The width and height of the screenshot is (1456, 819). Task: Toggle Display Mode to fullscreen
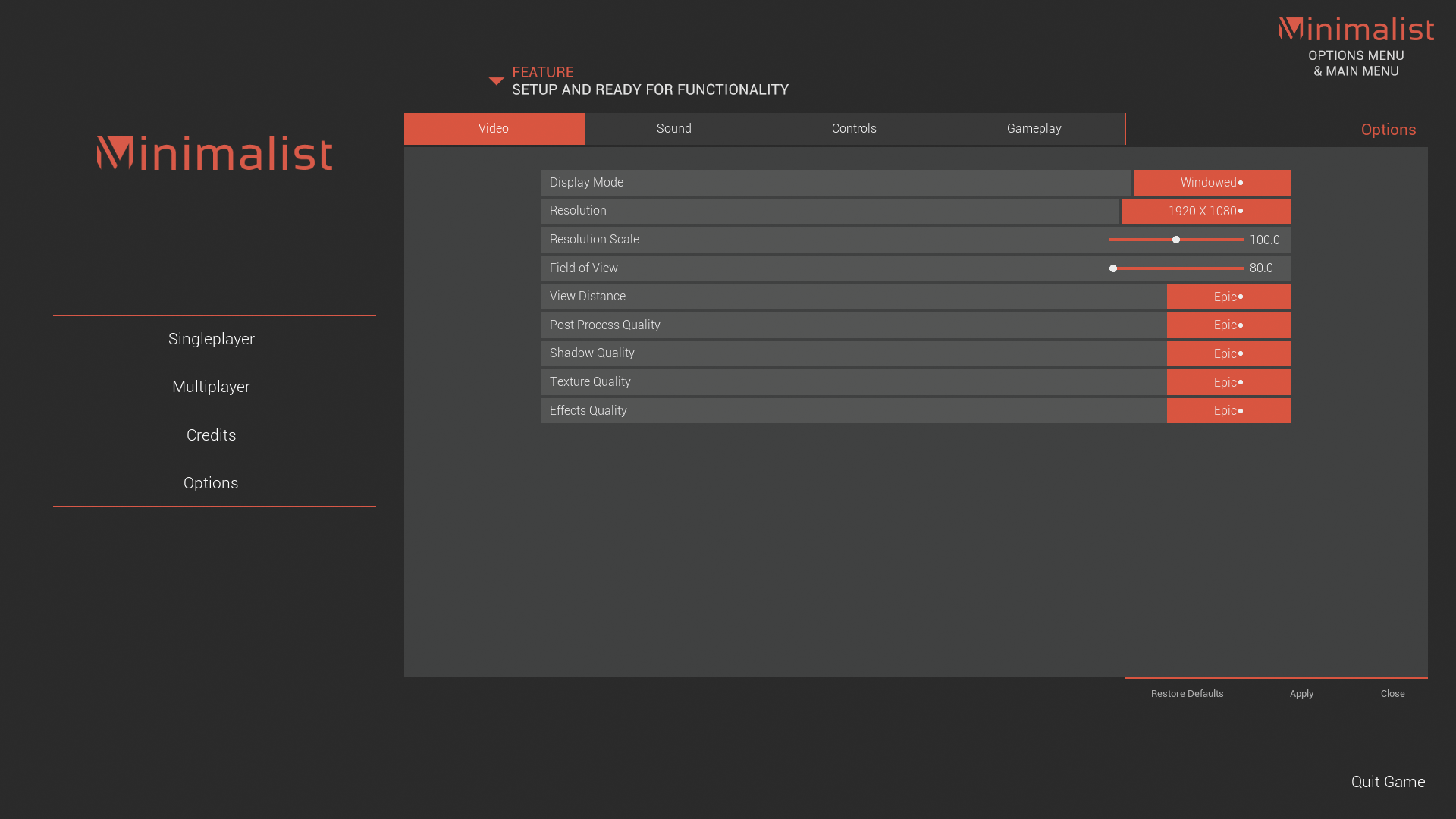[1211, 181]
